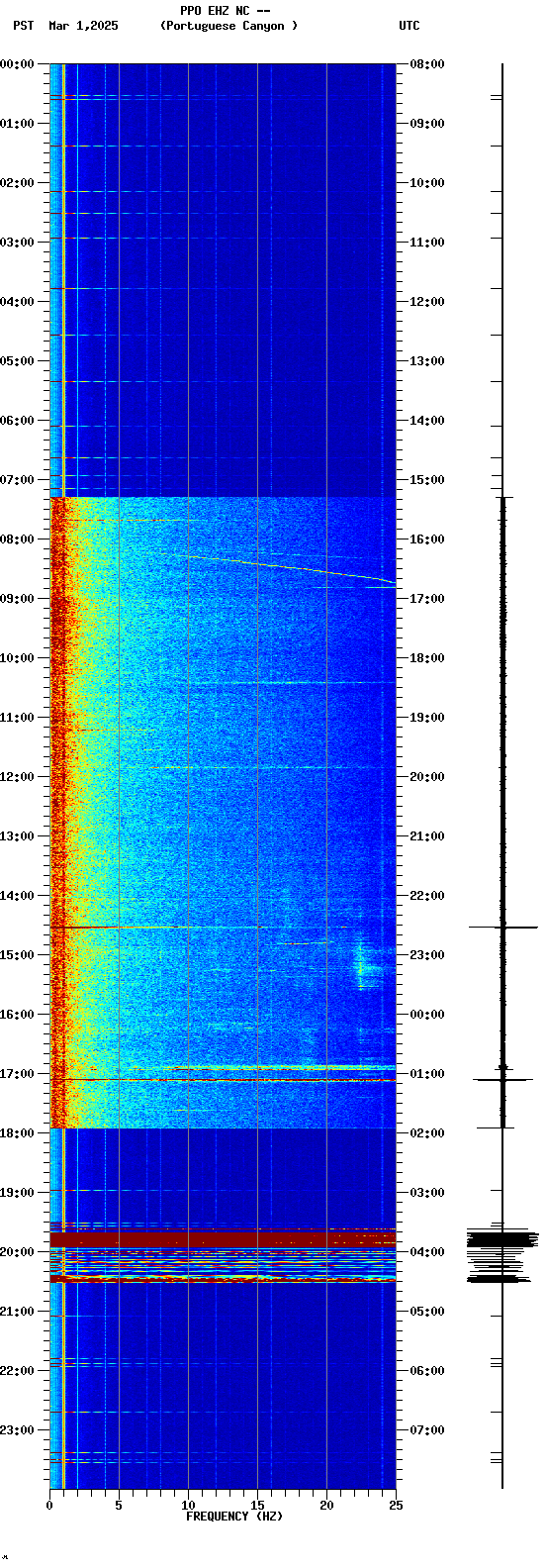
Task: Click the 'FREQUENCY (HZ)' axis label
Action: (234, 1517)
